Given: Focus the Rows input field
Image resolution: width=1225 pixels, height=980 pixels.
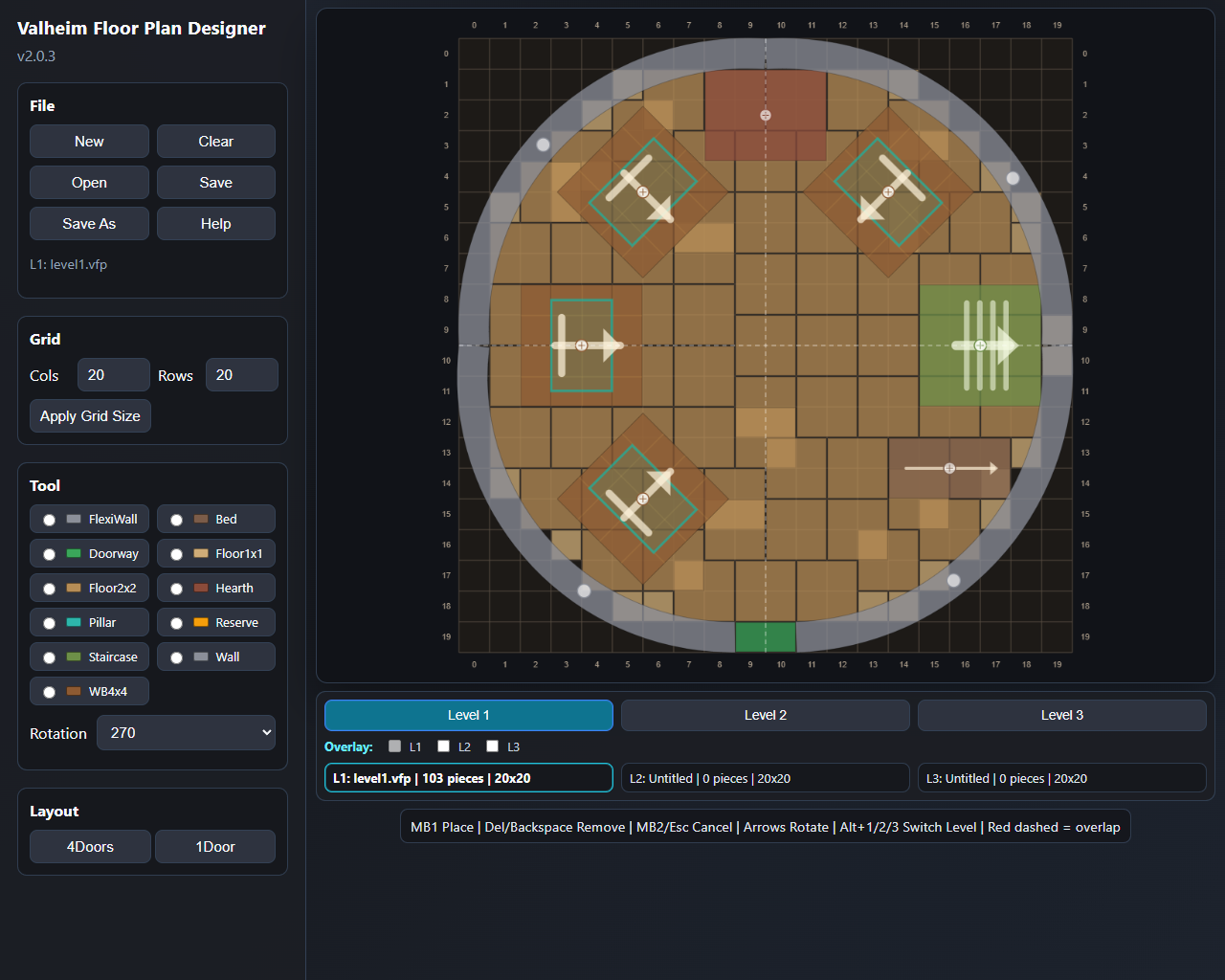Looking at the screenshot, I should pyautogui.click(x=242, y=375).
